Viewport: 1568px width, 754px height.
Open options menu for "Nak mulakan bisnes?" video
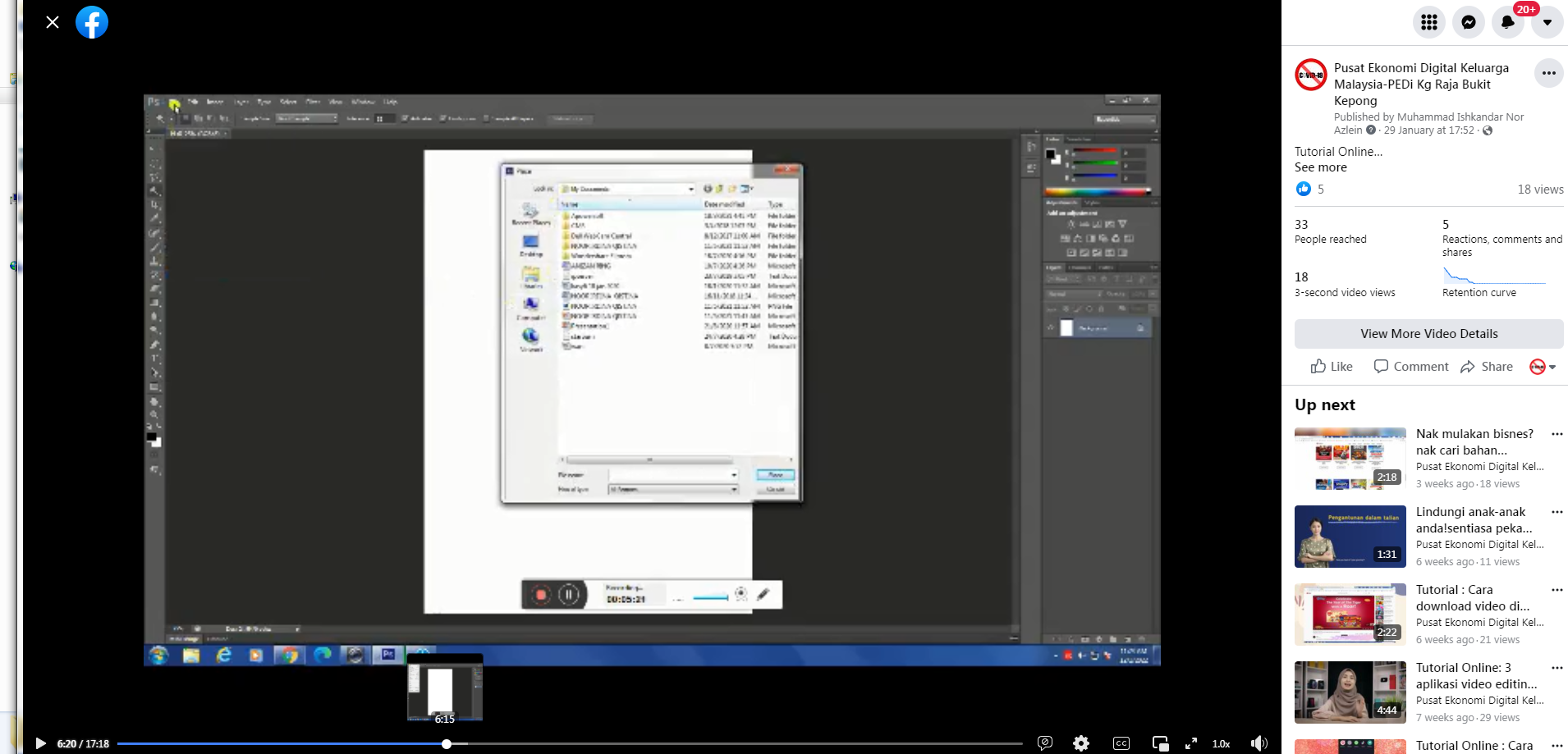click(1557, 434)
